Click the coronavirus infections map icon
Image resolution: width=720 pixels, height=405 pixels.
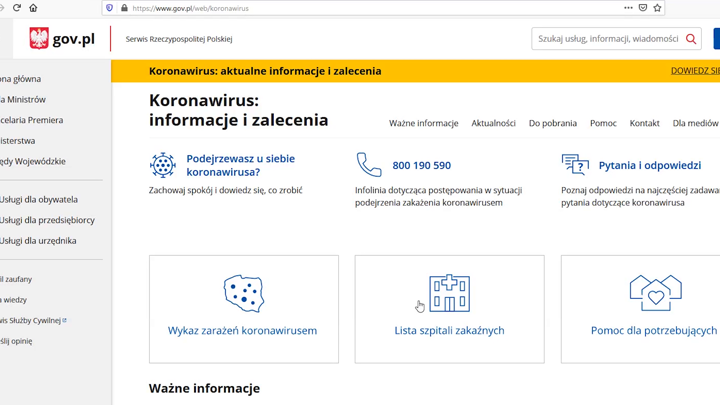243,293
